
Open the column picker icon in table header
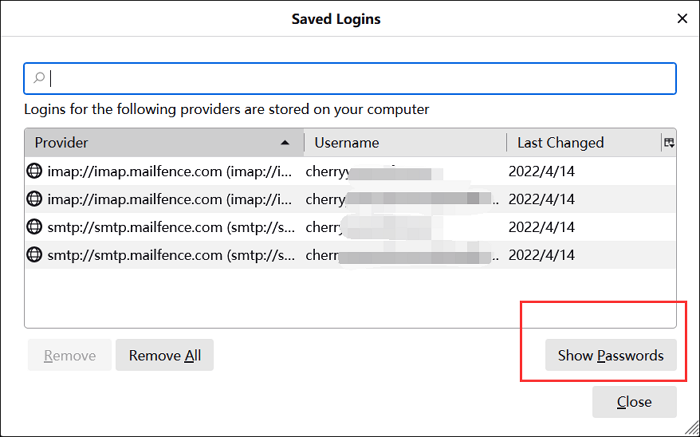coord(668,143)
